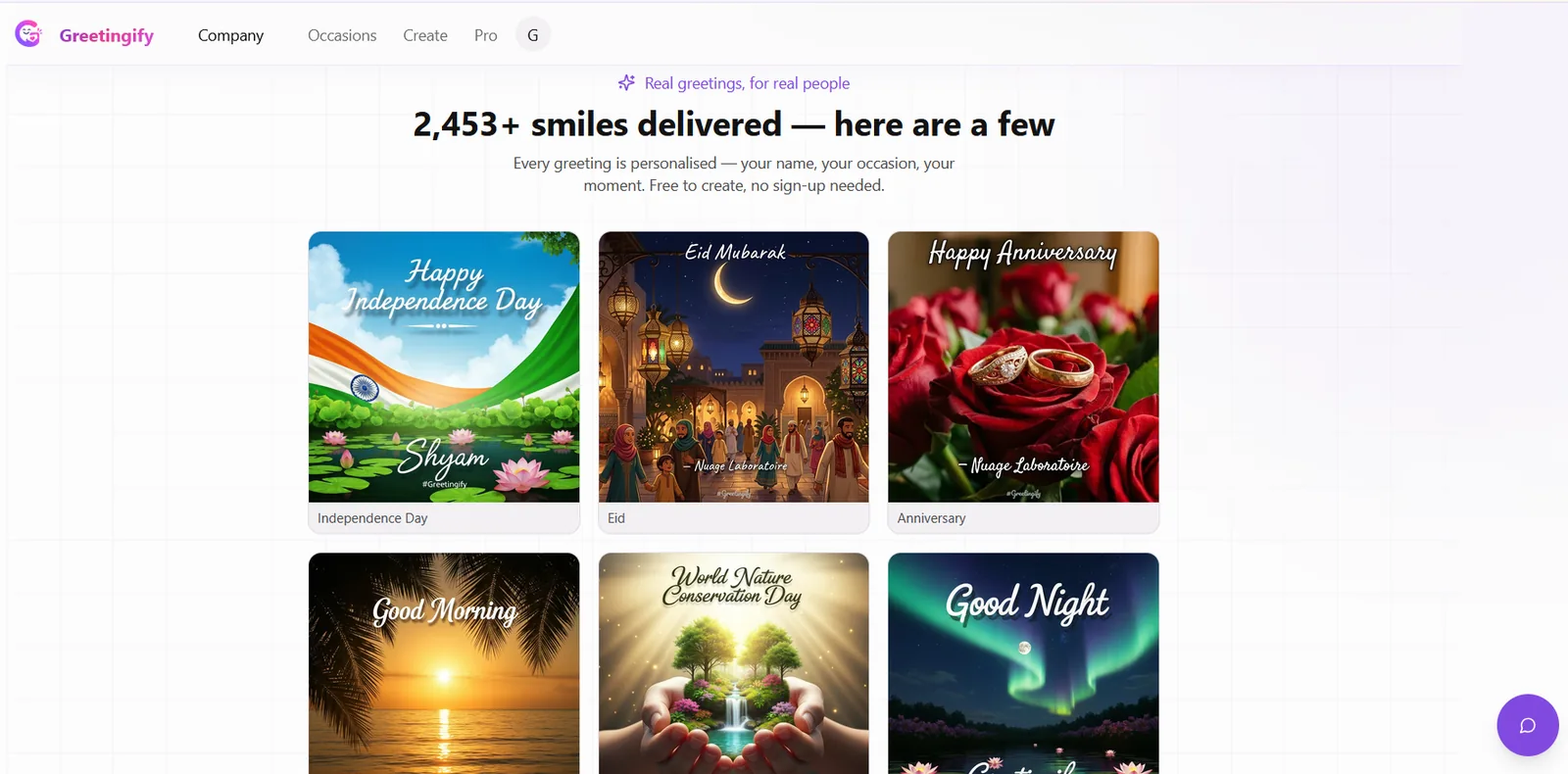Click the 'Real greetings, for real people' tagline
This screenshot has height=774, width=1568.
point(747,83)
